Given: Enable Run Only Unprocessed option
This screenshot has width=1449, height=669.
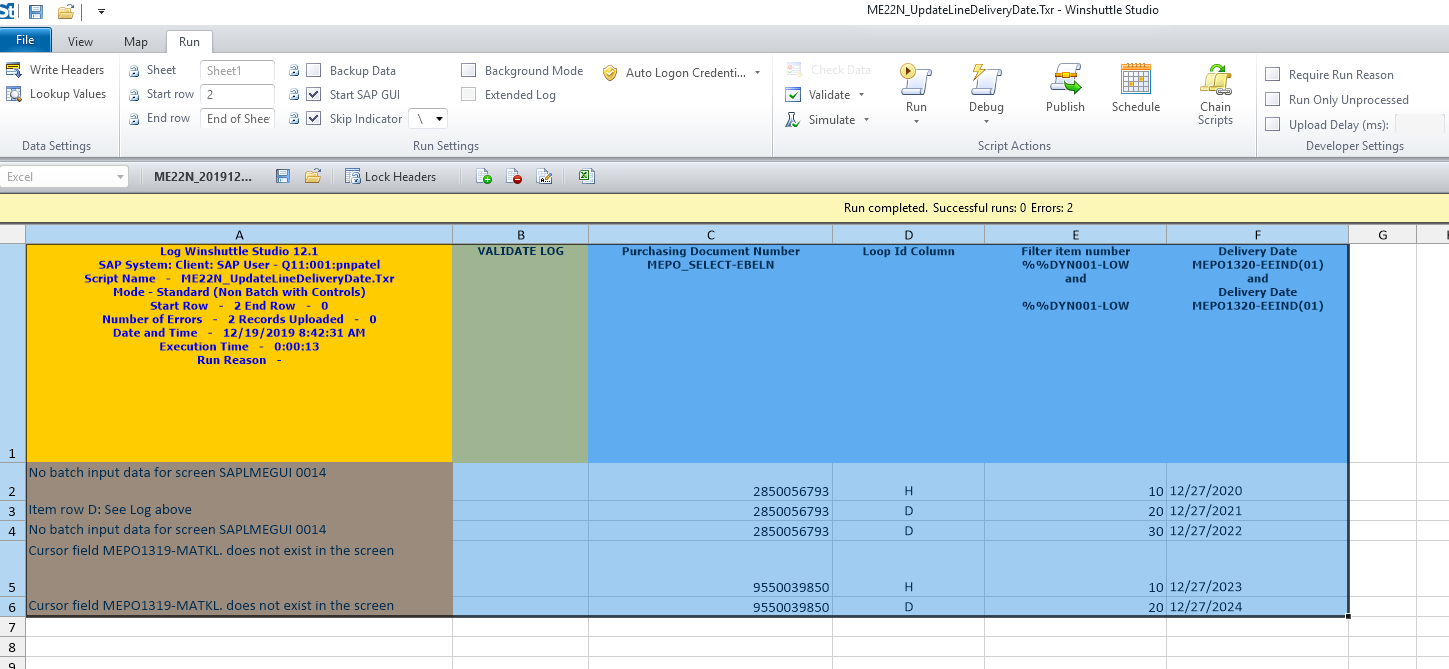Looking at the screenshot, I should [x=1273, y=100].
